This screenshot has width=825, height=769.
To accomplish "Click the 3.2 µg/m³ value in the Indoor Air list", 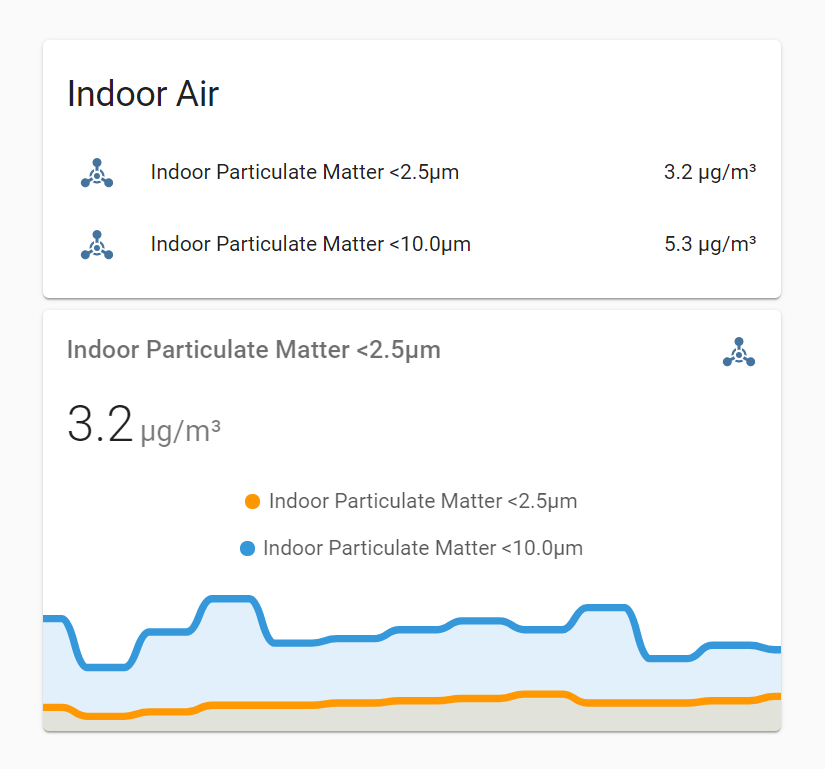I will coord(709,172).
